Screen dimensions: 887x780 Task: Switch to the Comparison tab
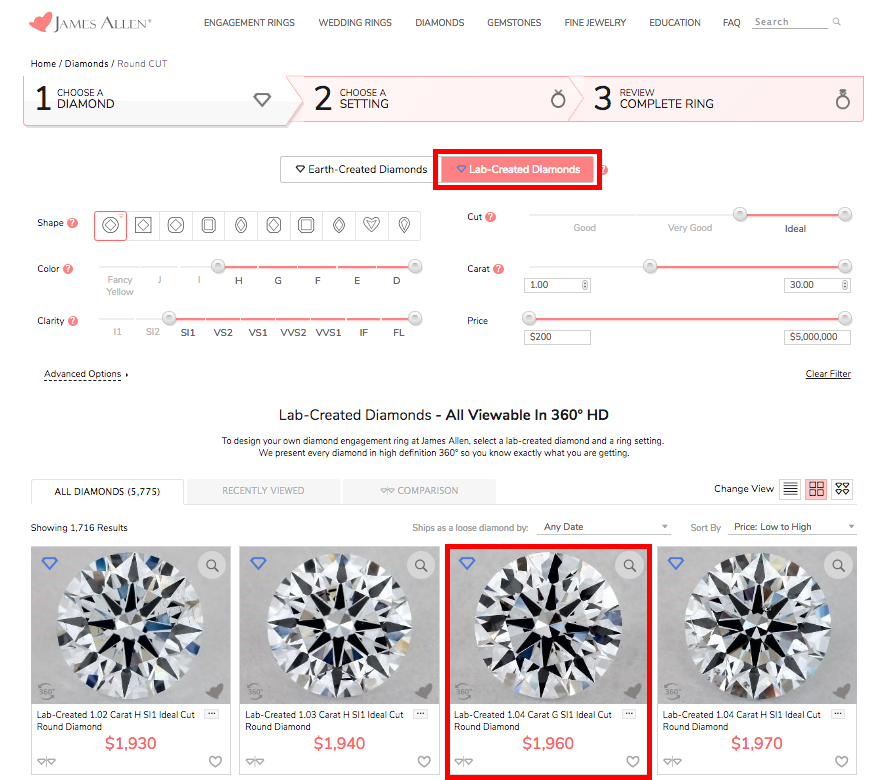[x=419, y=491]
